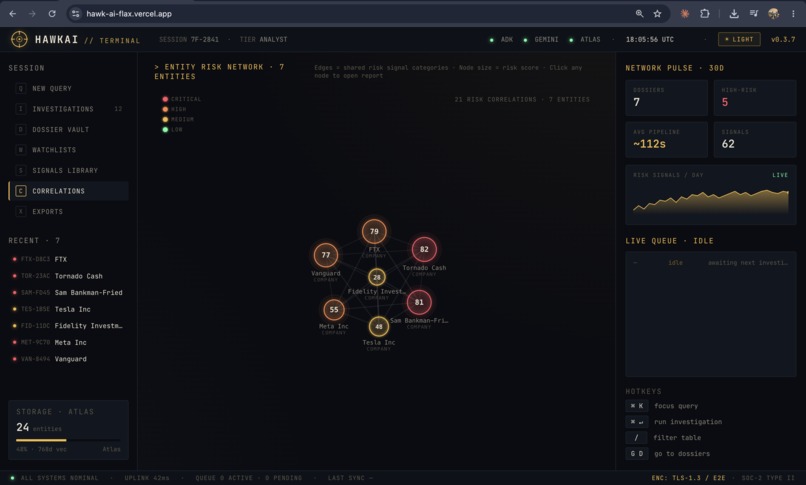This screenshot has height=485, width=806.
Task: Go back with the browser back arrow
Action: [13, 14]
